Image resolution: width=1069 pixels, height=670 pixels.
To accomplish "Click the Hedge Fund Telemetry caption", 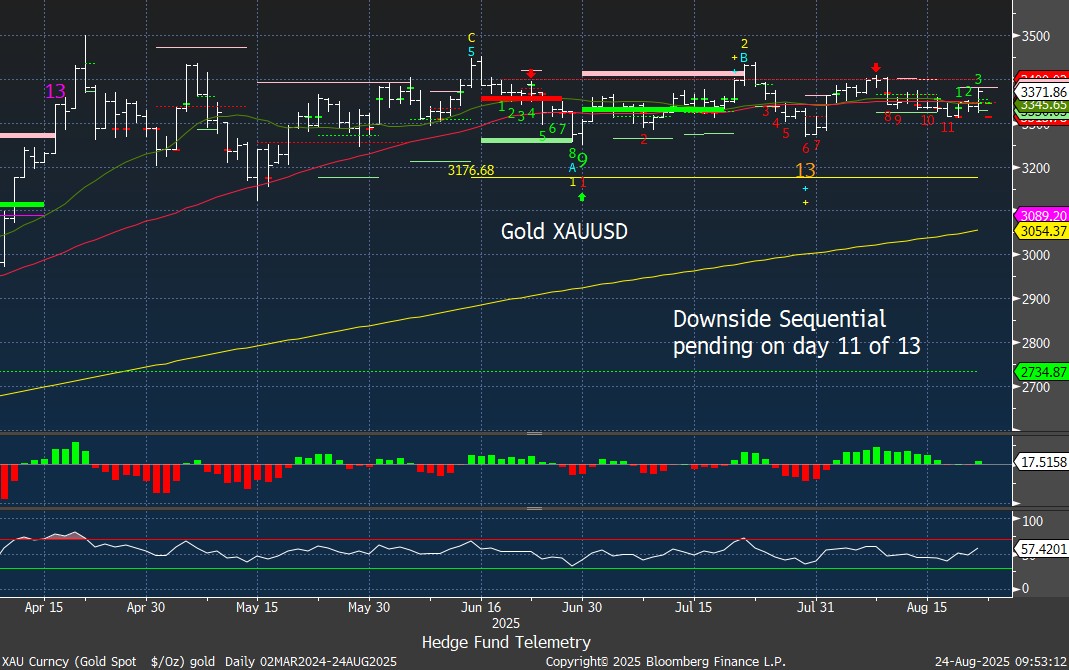I will click(x=506, y=642).
